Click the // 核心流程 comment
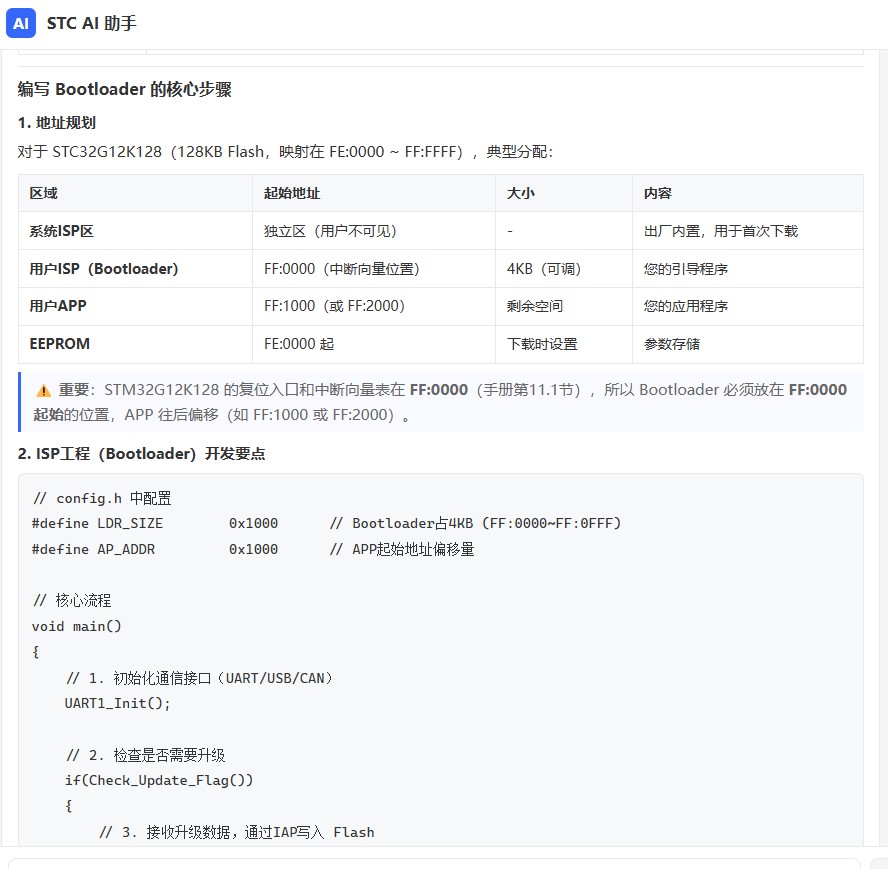This screenshot has height=869, width=888. [72, 600]
